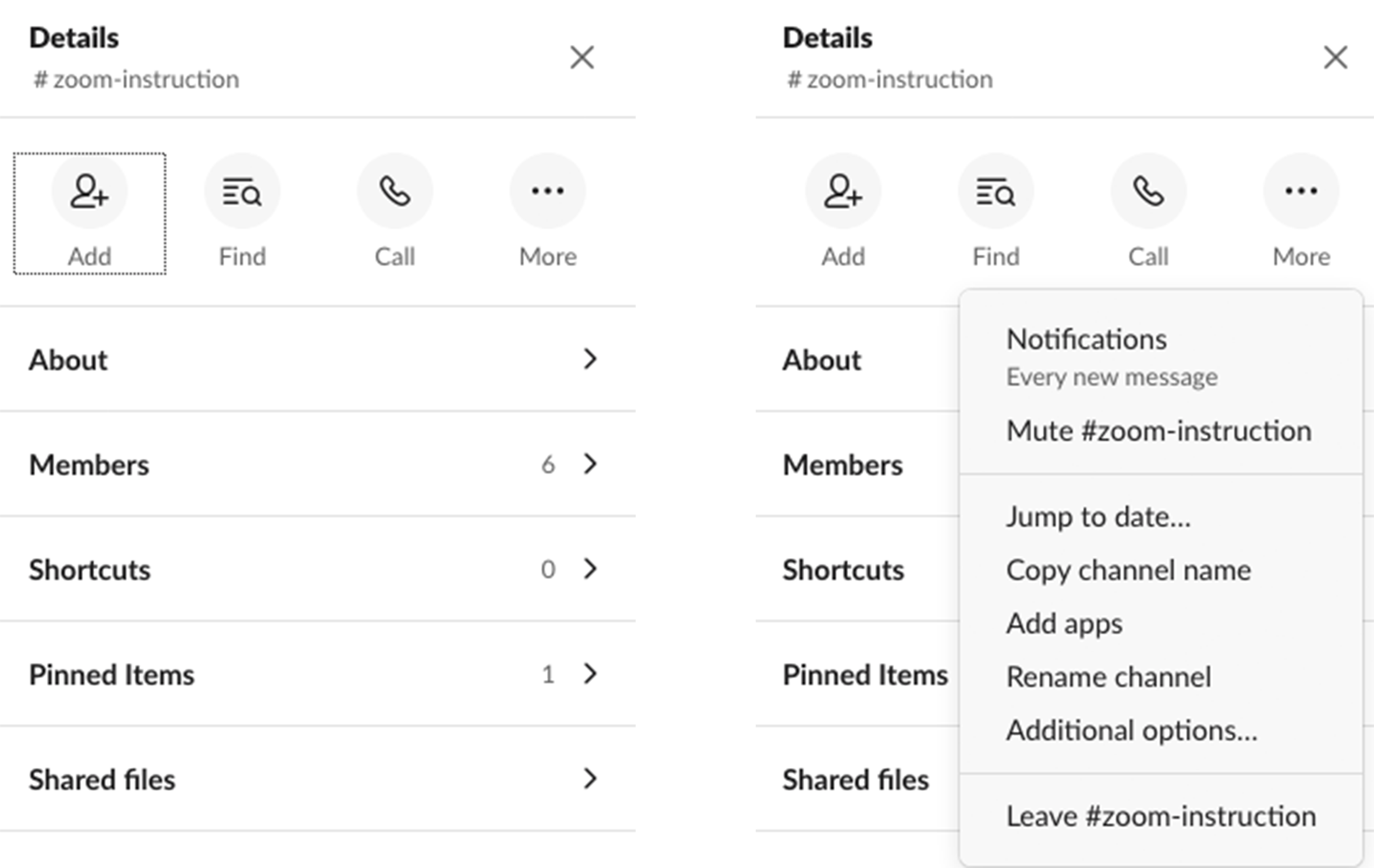Open Notifications settings in the menu
This screenshot has width=1374, height=868.
pos(1161,357)
